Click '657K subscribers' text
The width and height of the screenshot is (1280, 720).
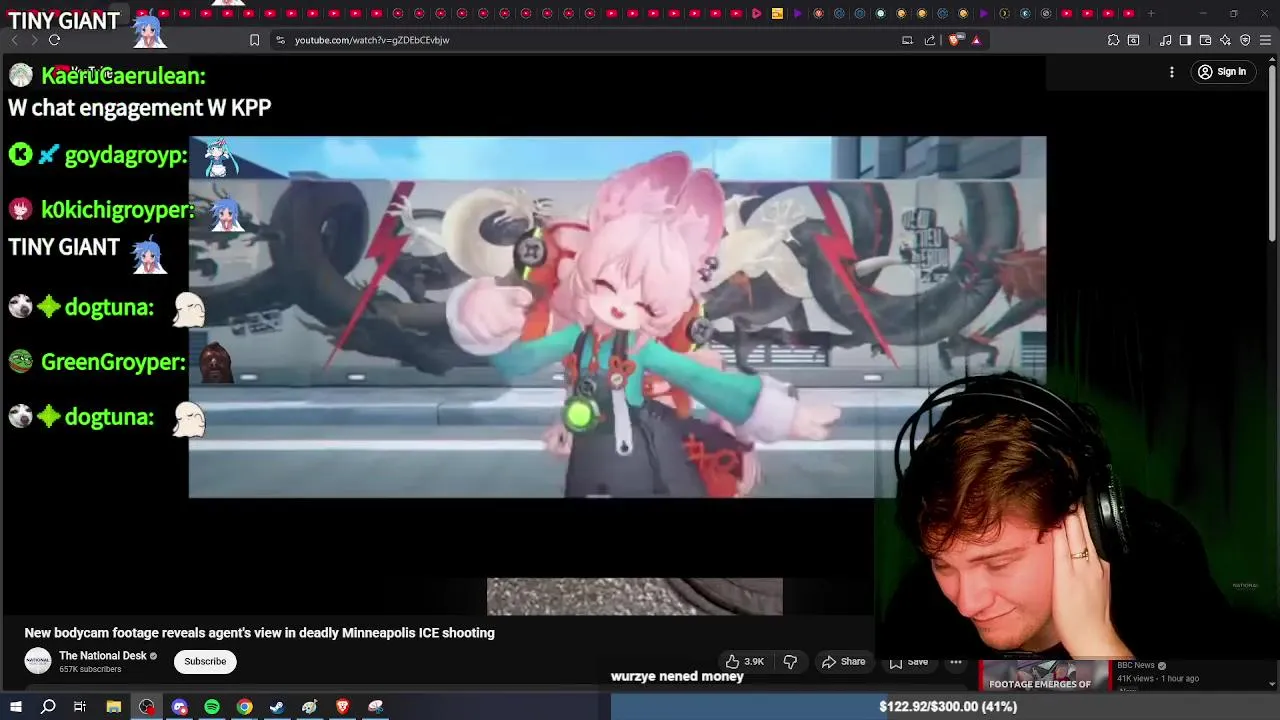(90, 670)
